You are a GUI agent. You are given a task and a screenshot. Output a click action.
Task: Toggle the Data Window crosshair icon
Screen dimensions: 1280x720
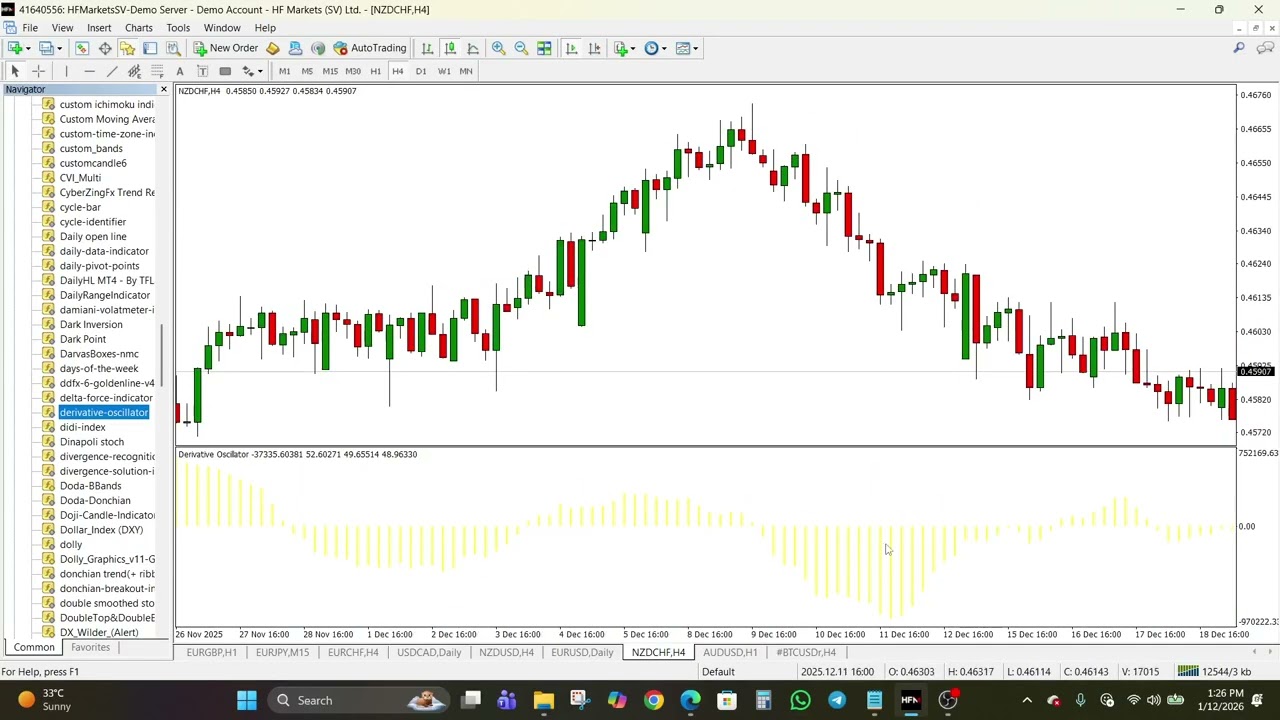105,48
